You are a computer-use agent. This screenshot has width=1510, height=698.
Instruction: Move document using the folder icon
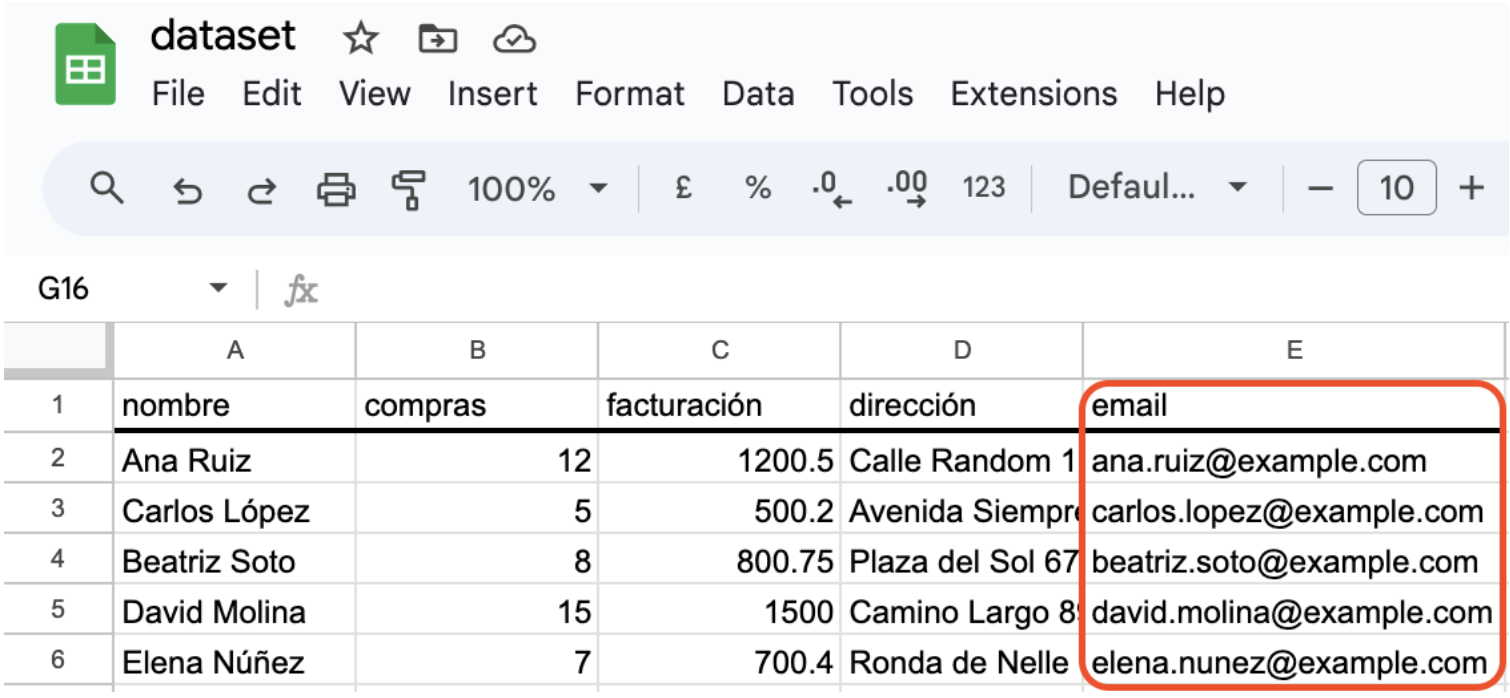(438, 39)
